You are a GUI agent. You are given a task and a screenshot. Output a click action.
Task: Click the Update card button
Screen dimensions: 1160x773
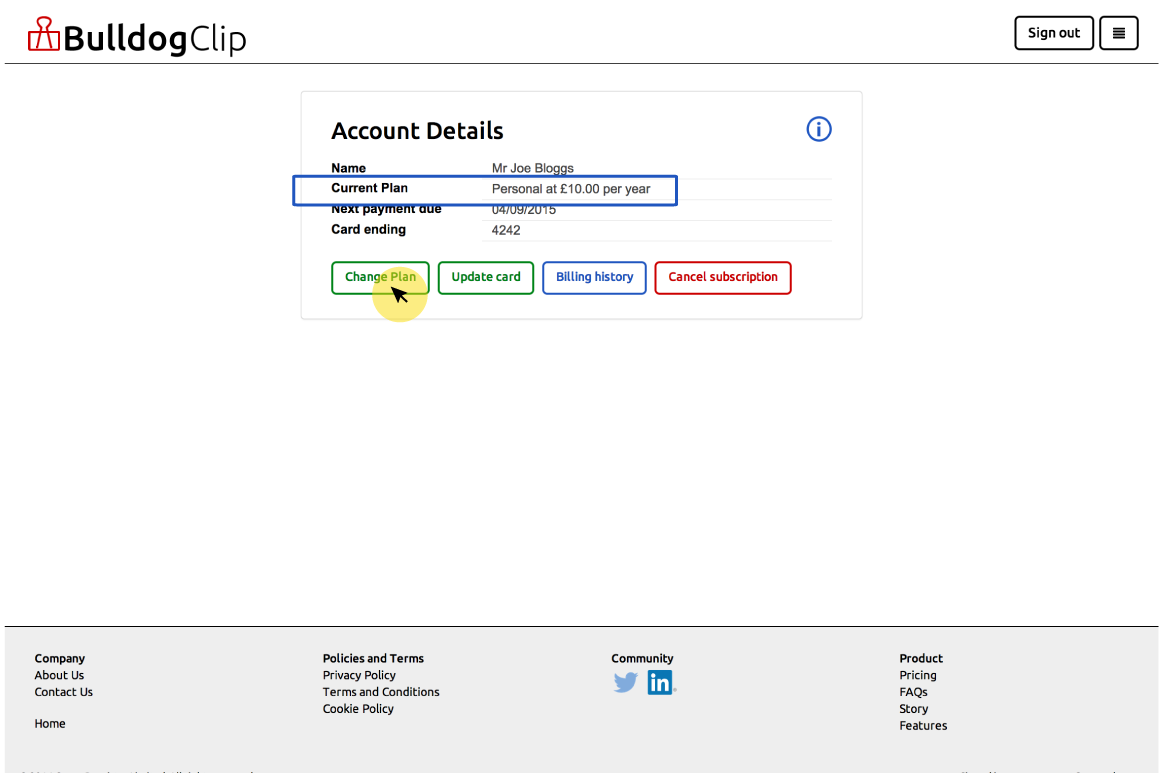[485, 277]
